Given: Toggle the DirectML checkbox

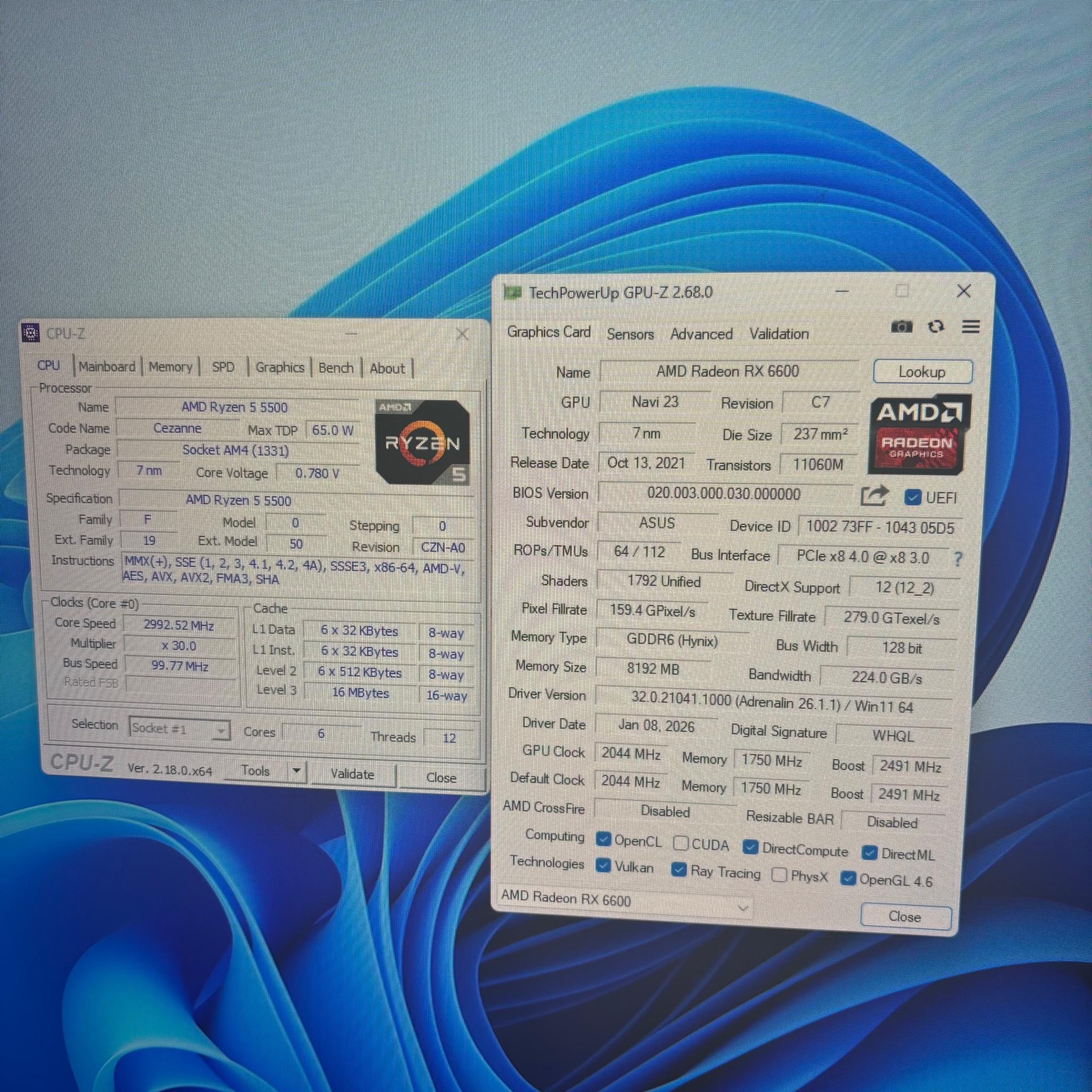Looking at the screenshot, I should (x=869, y=853).
